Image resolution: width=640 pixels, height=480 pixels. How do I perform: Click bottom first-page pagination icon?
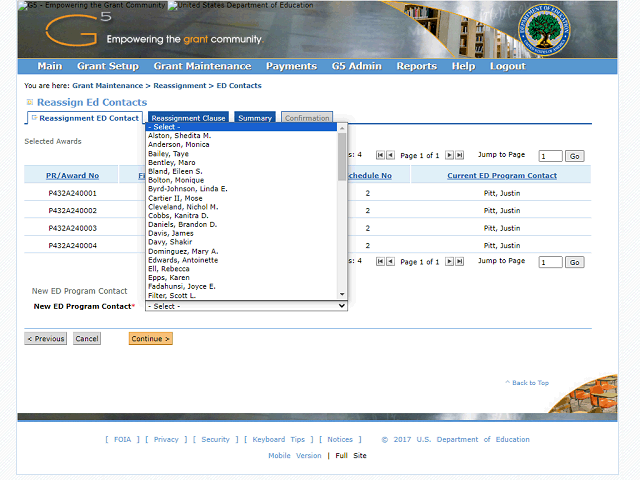(380, 261)
